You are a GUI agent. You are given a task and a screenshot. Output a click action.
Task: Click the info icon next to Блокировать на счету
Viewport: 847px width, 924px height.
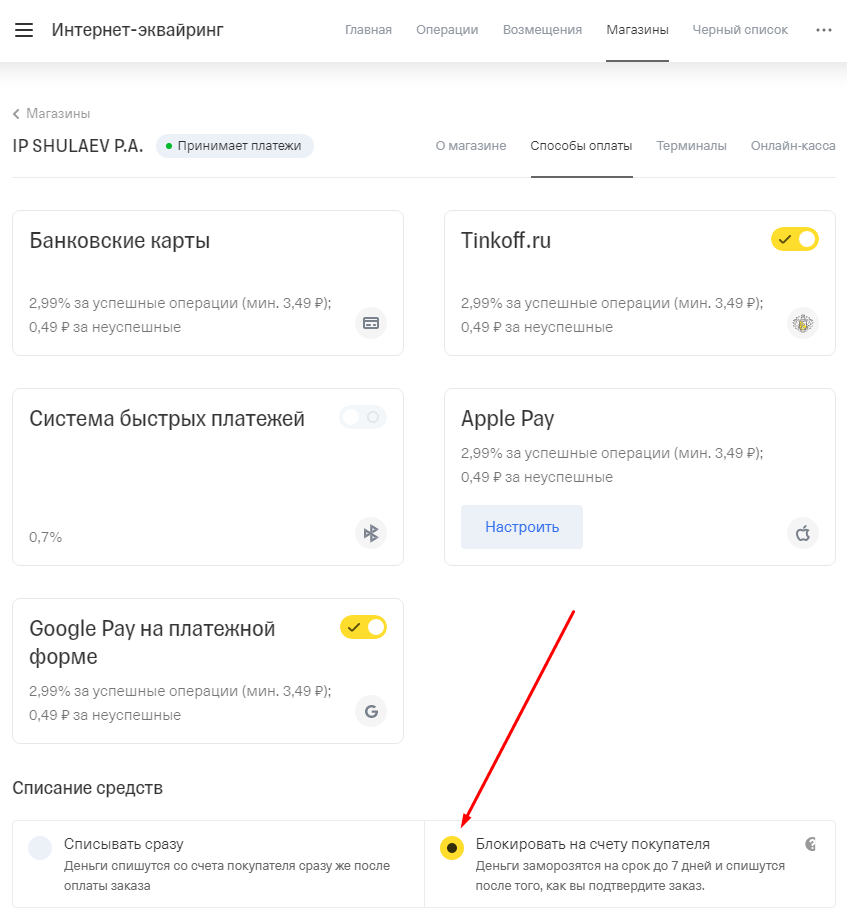coord(810,844)
